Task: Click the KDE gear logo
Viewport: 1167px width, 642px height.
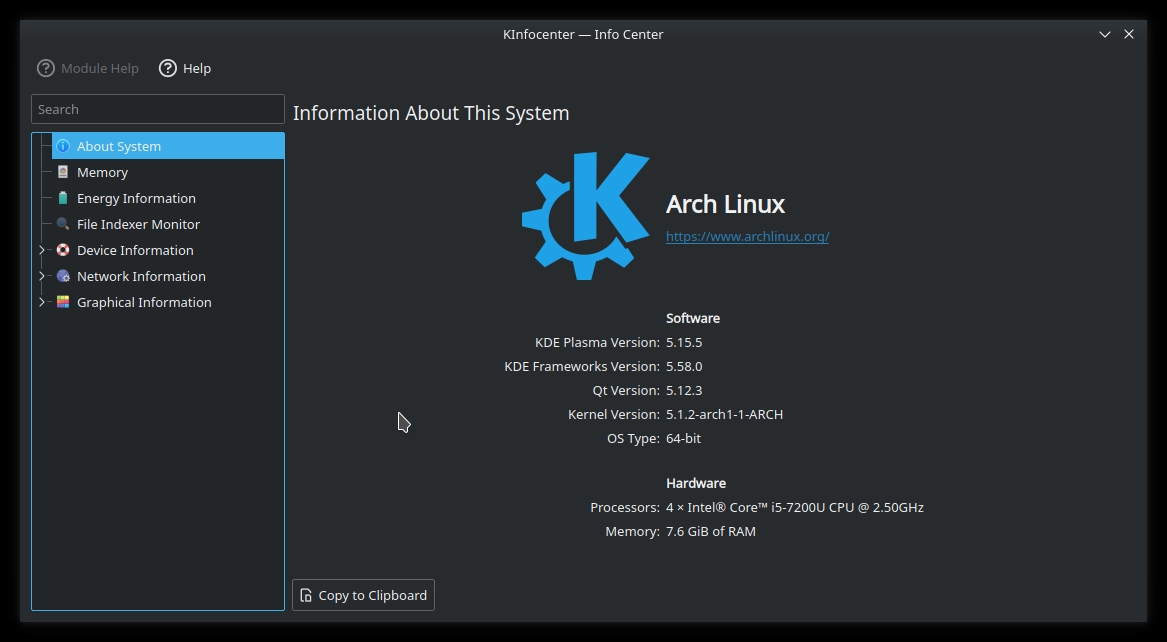Action: (586, 216)
